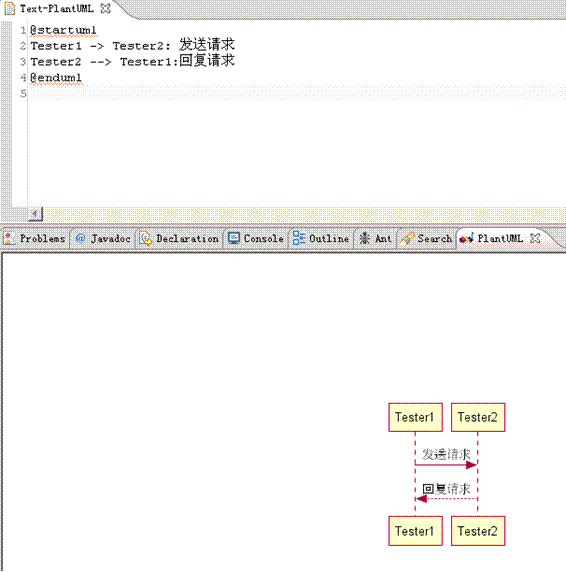Click the line 'Tester1 -> Tester2: 发送请求'
Screen dimensions: 566x572
(132, 46)
